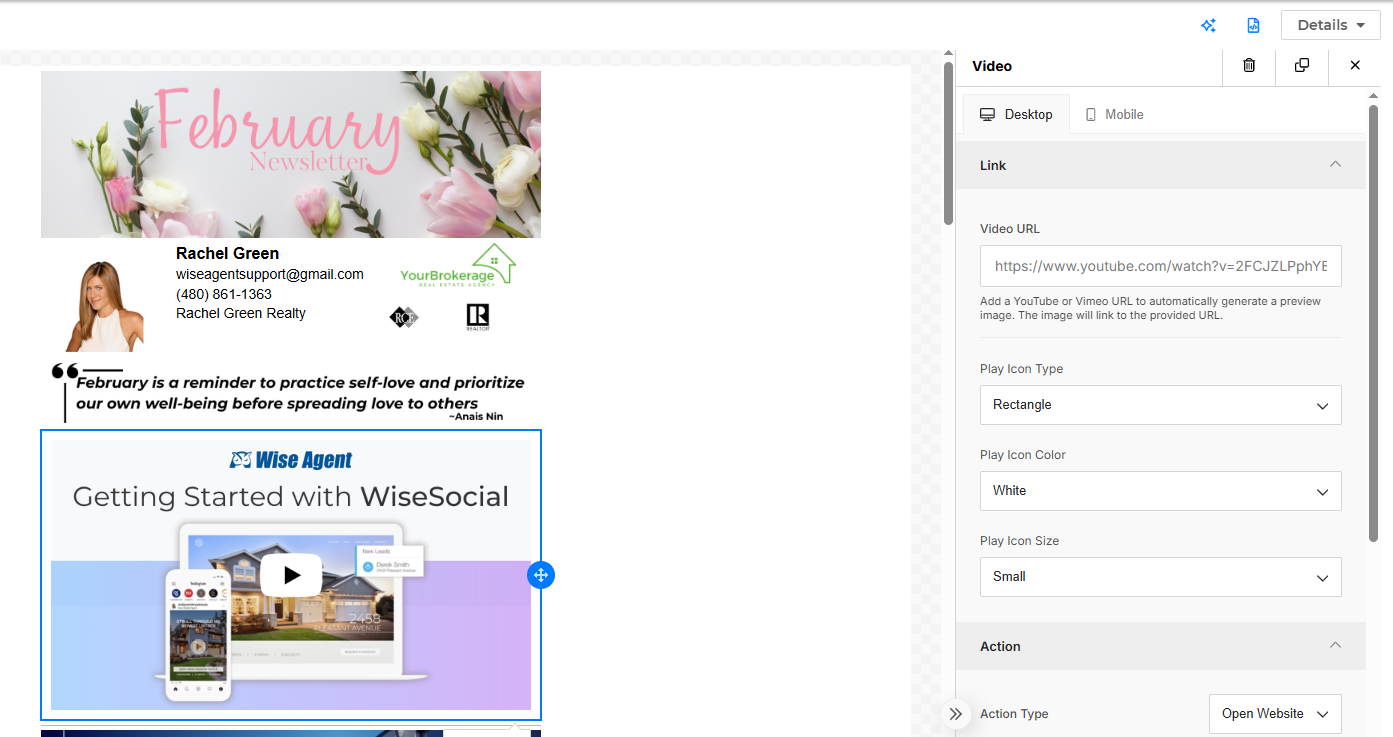The width and height of the screenshot is (1393, 737).
Task: Click the AI sparkle assistant icon
Action: pyautogui.click(x=1208, y=25)
